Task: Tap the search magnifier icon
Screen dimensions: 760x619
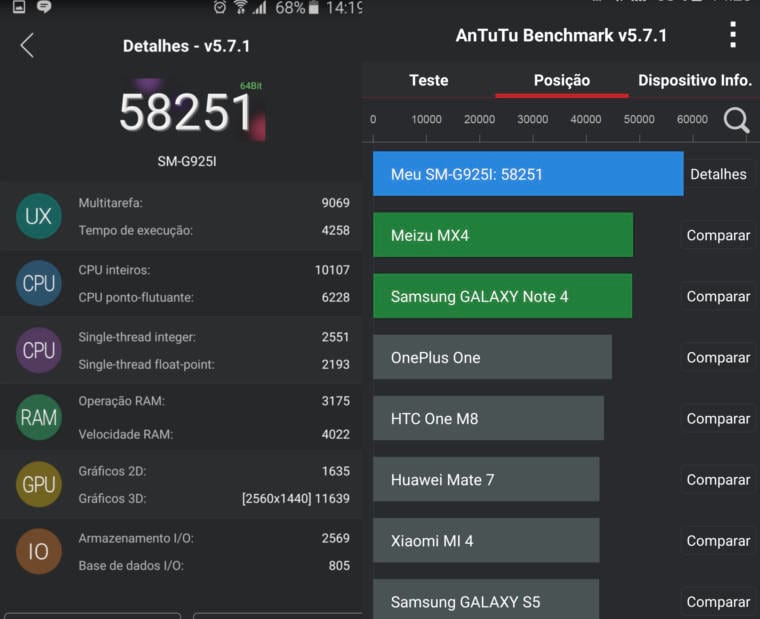Action: click(x=736, y=120)
